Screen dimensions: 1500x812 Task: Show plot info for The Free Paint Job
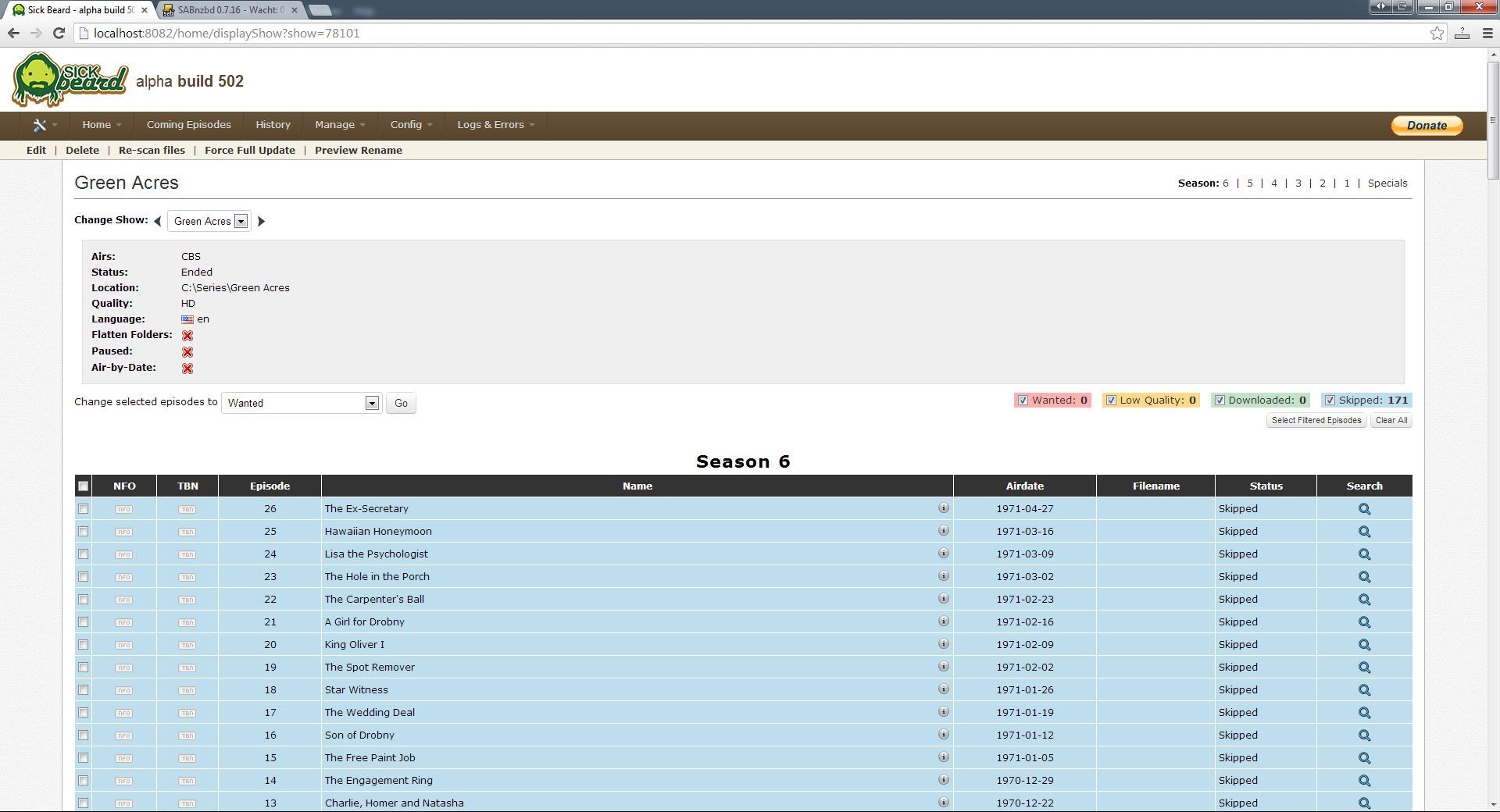(x=943, y=757)
